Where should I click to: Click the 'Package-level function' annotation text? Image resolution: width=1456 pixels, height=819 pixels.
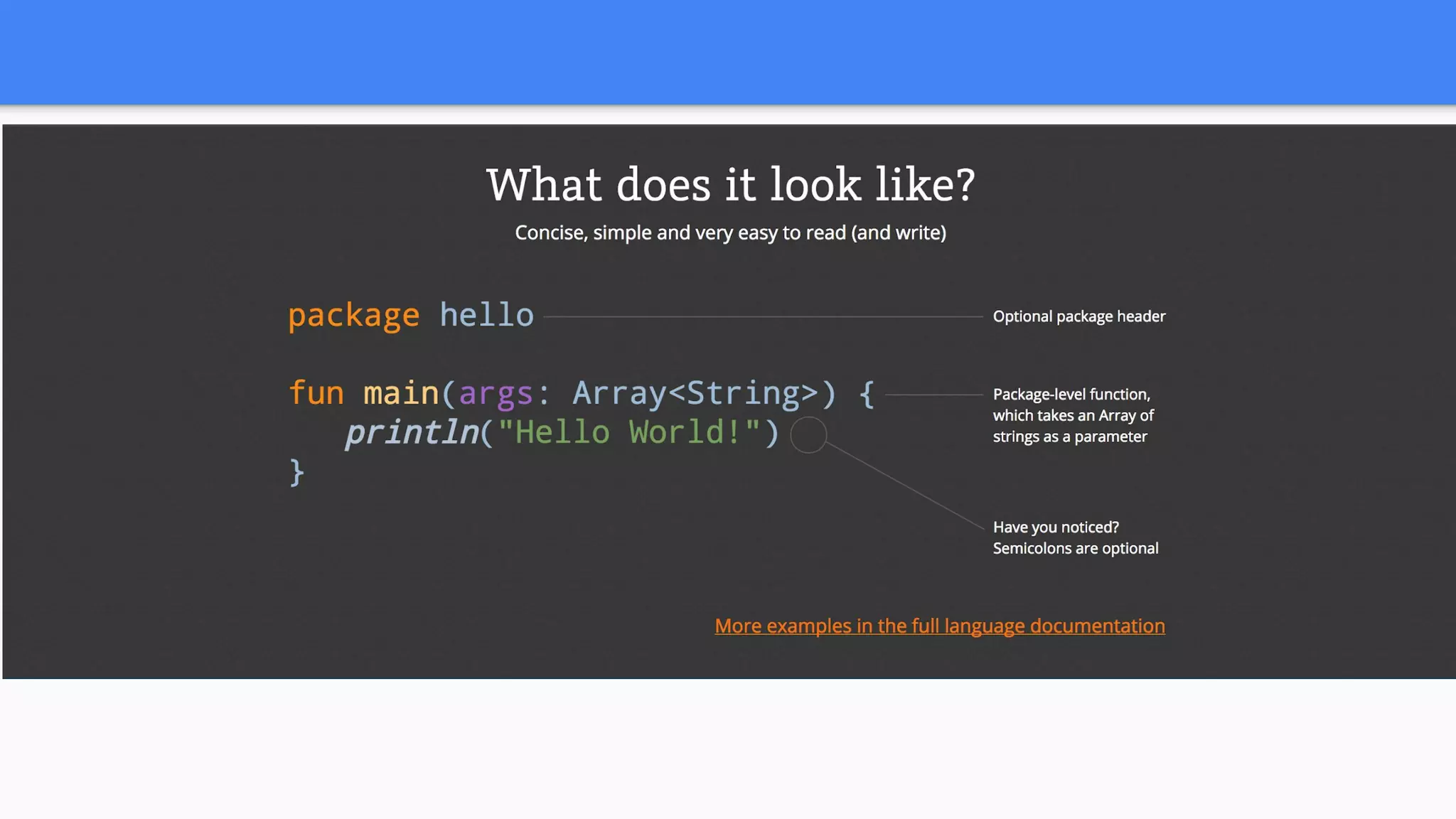(1071, 395)
